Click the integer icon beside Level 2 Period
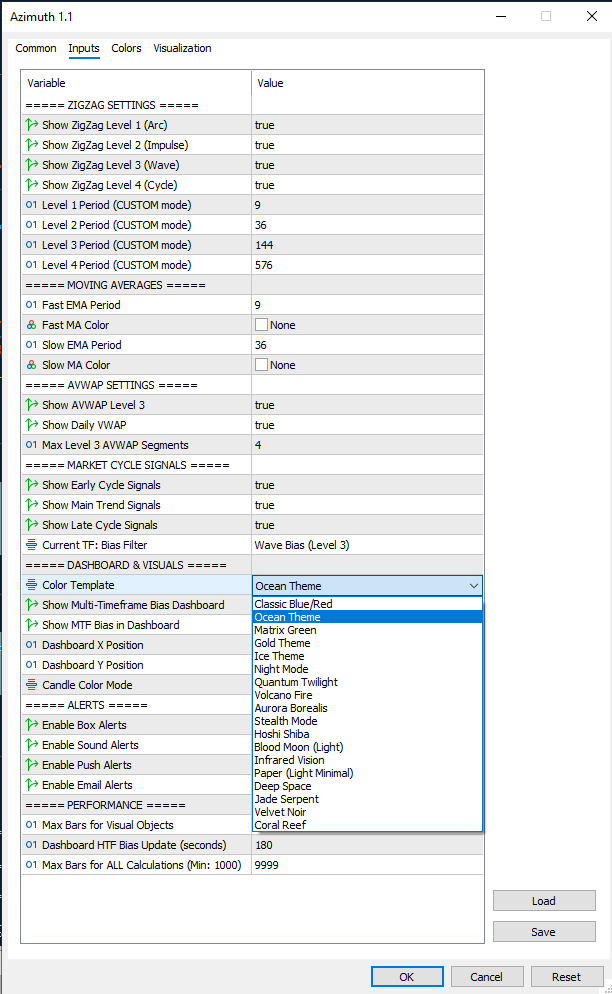Screen dimensions: 612x994 pyautogui.click(x=32, y=225)
